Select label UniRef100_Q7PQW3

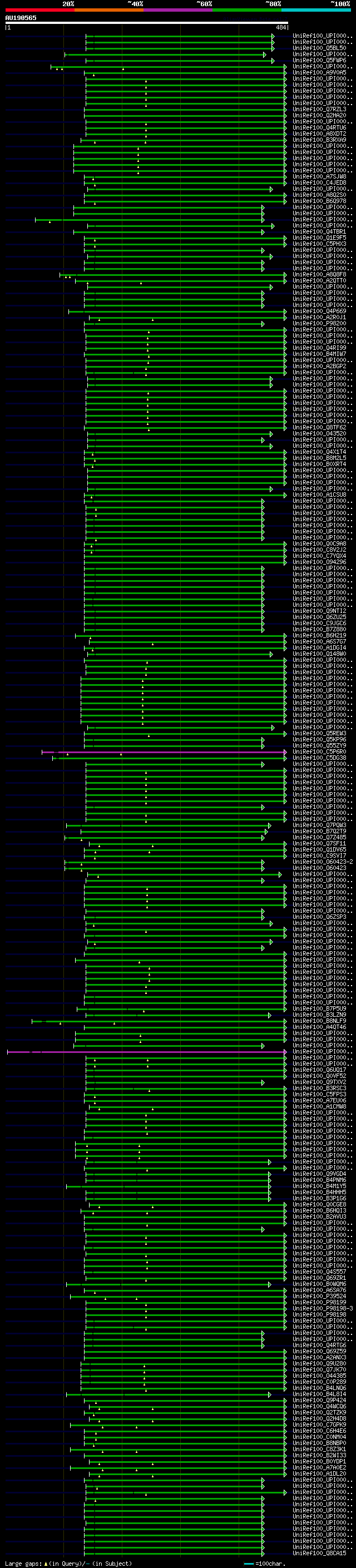tap(319, 825)
